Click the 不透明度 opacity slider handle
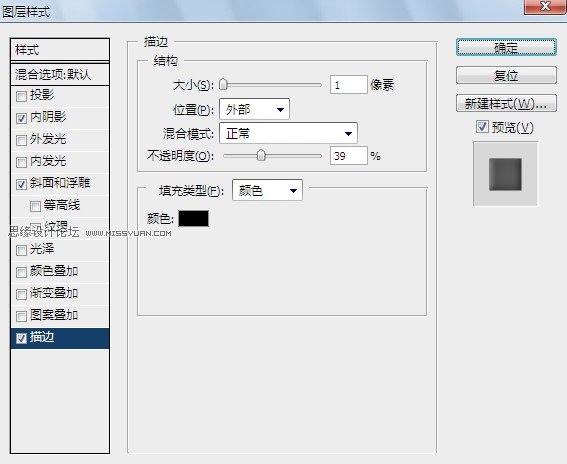This screenshot has height=464, width=567. (x=261, y=156)
